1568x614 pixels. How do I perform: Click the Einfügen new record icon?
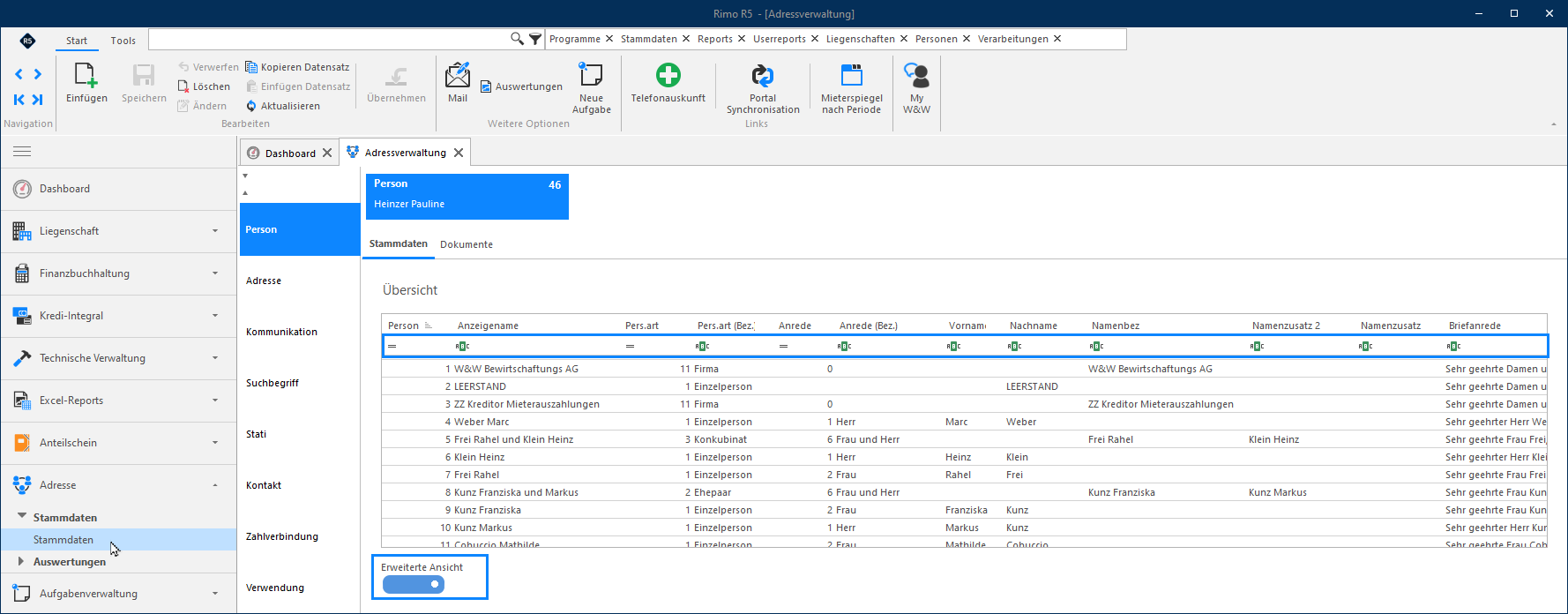pyautogui.click(x=86, y=76)
